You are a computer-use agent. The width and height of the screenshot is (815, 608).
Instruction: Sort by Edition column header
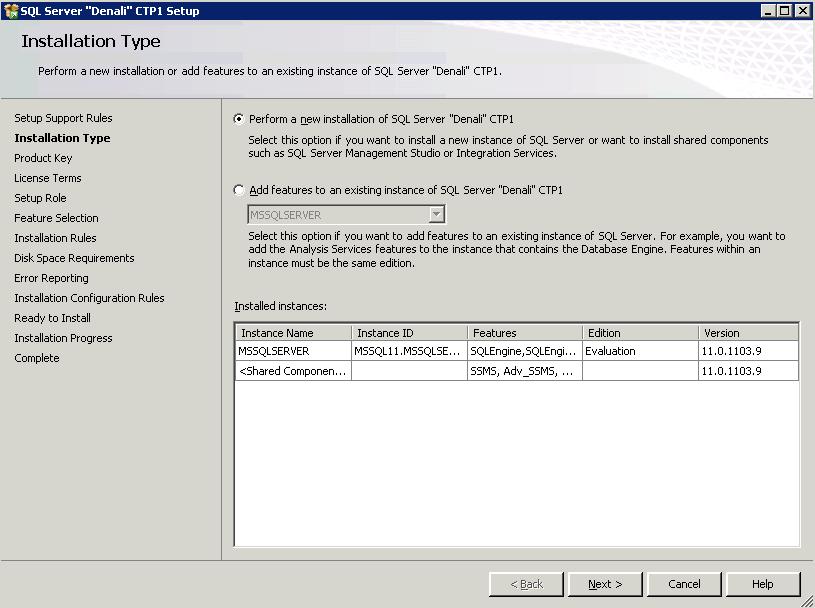[639, 333]
